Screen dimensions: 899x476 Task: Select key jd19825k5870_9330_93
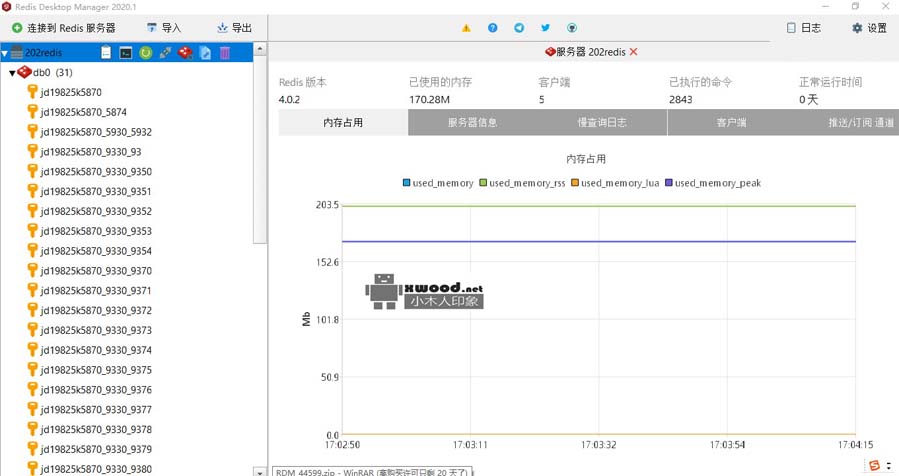(x=91, y=152)
